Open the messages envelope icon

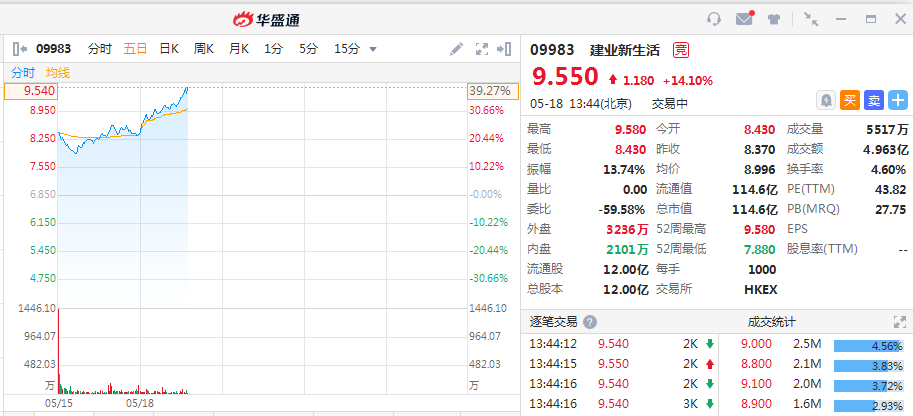pyautogui.click(x=745, y=19)
